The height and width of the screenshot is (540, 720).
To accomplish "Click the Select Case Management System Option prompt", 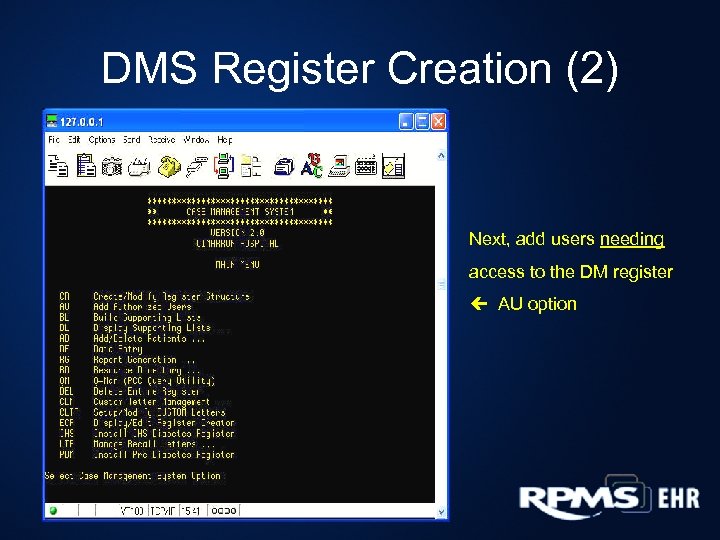I will [x=133, y=476].
